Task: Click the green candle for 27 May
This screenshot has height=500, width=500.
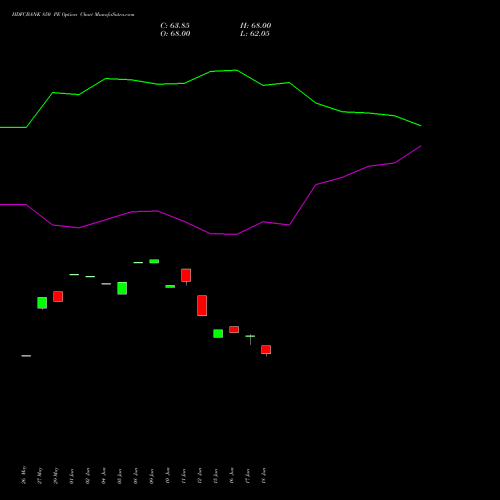Action: point(42,303)
